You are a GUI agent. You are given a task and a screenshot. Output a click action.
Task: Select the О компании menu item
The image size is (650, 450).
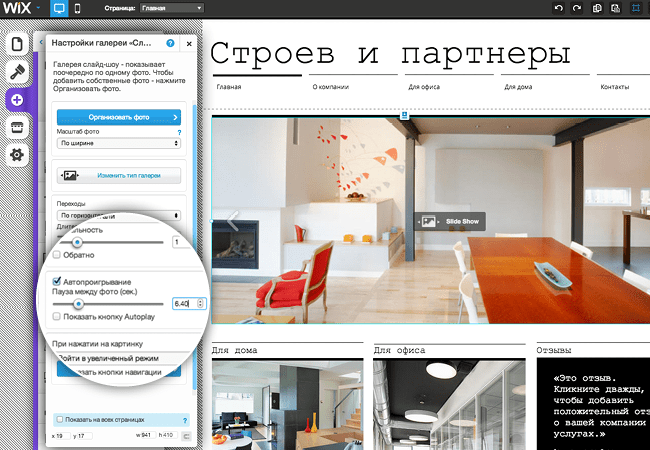point(331,87)
